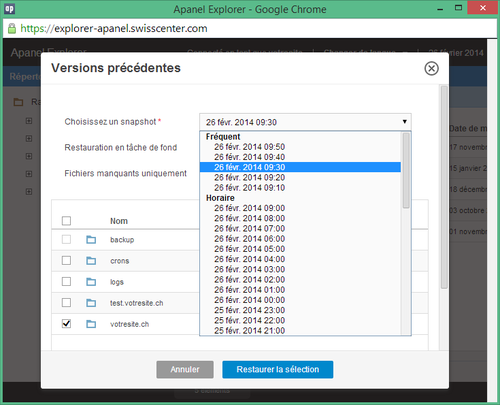Viewport: 500px width, 405px height.
Task: Collapse the snapshot dropdown arrow
Action: point(404,122)
